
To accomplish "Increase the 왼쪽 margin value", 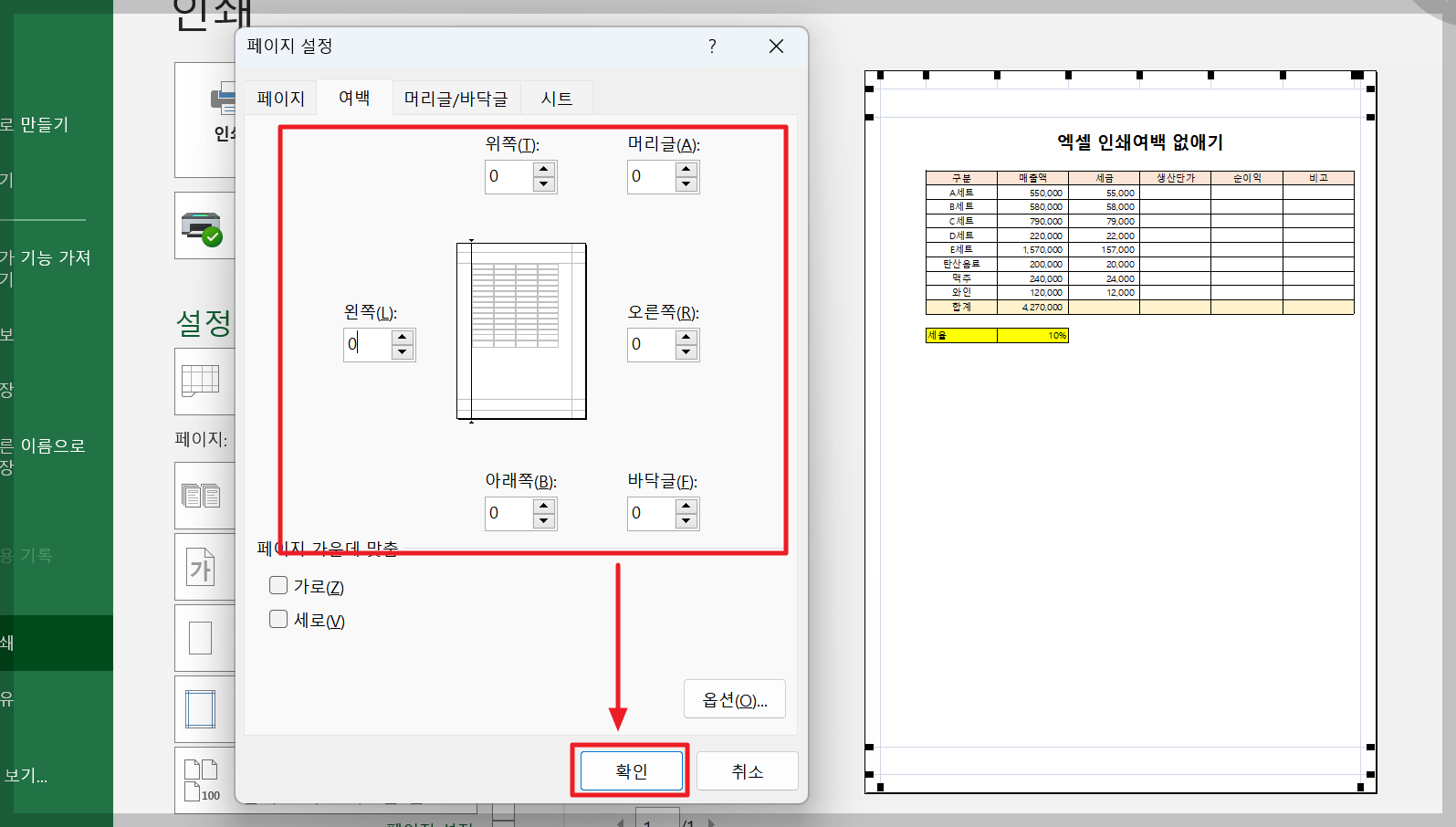I will click(x=403, y=338).
